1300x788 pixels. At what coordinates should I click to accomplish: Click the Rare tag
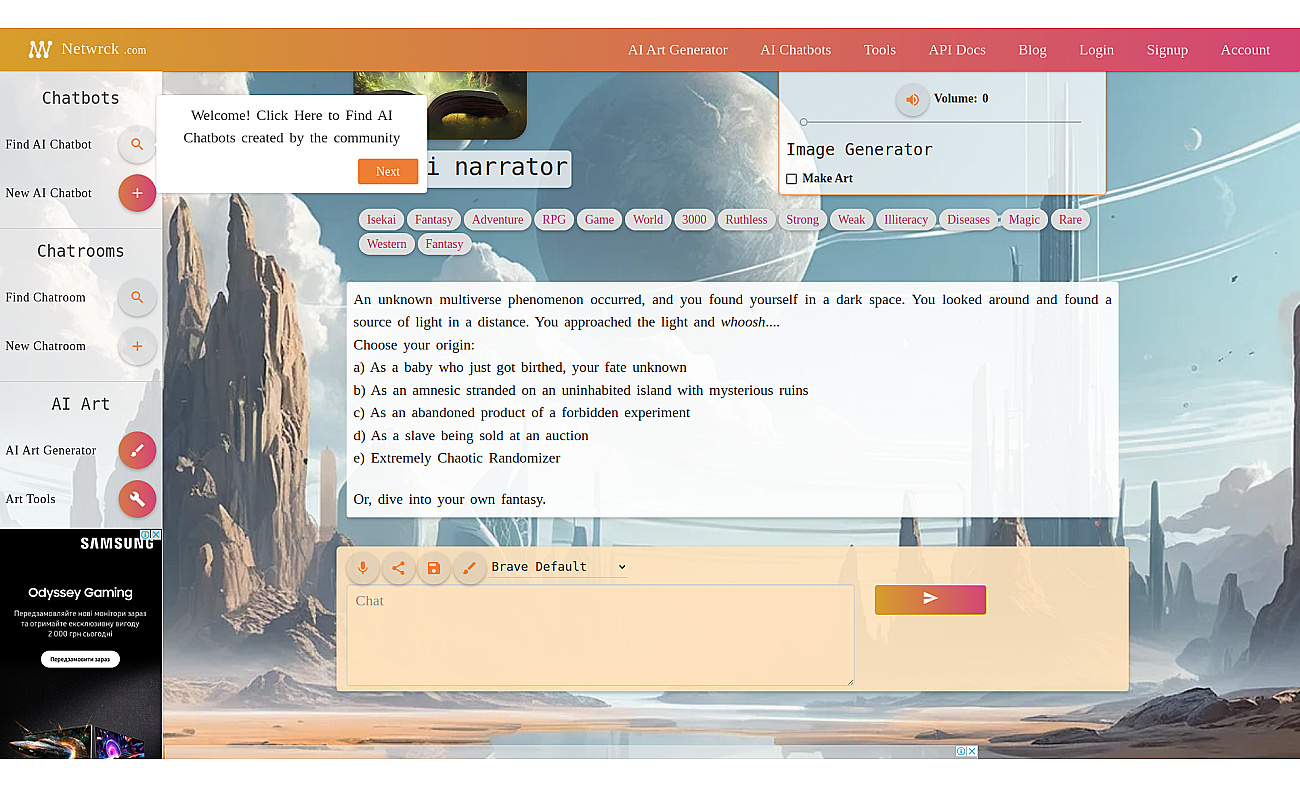pos(1070,220)
